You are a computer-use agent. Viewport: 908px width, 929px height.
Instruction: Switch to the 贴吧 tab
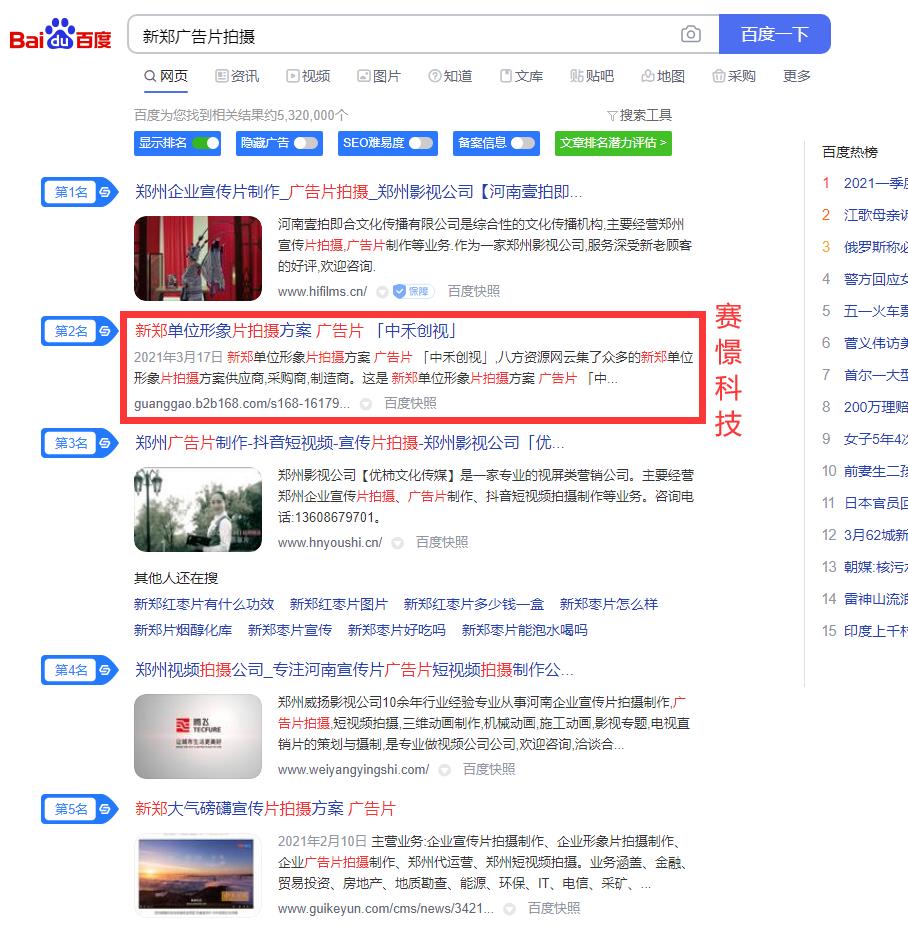pos(592,76)
